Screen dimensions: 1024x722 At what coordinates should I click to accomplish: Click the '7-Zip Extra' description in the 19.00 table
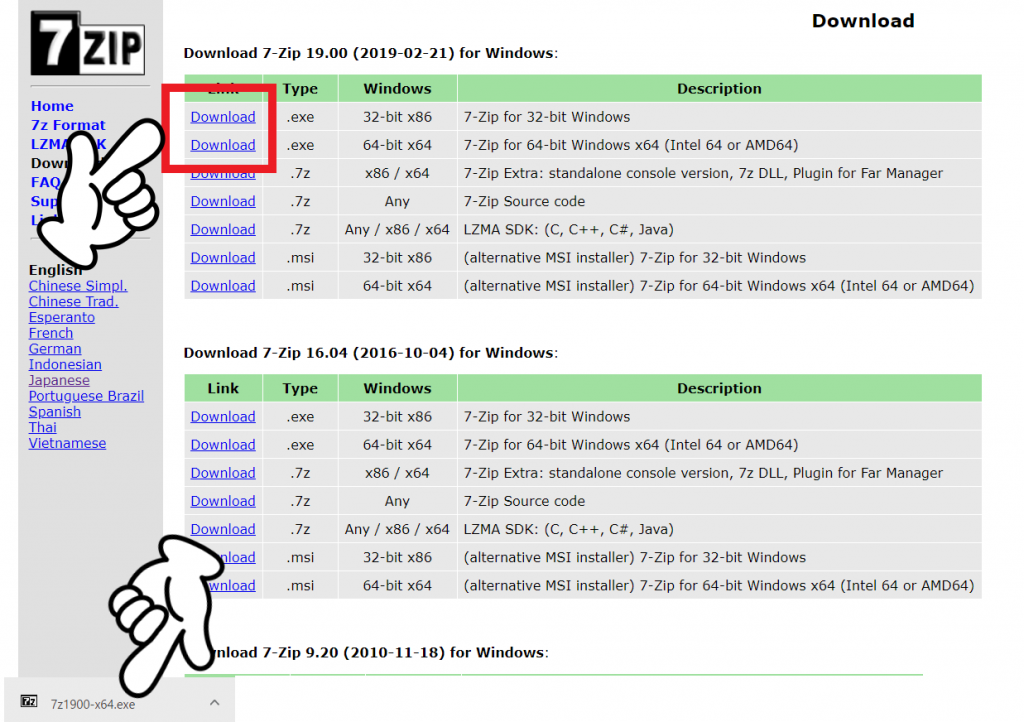[x=703, y=173]
